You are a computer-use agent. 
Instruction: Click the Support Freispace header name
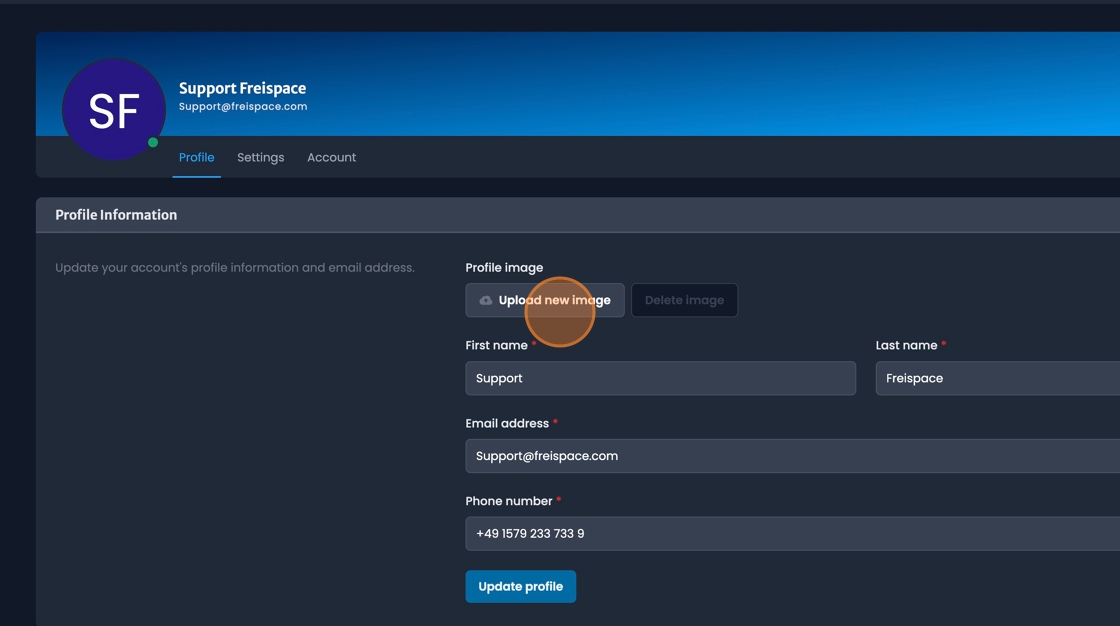click(242, 88)
